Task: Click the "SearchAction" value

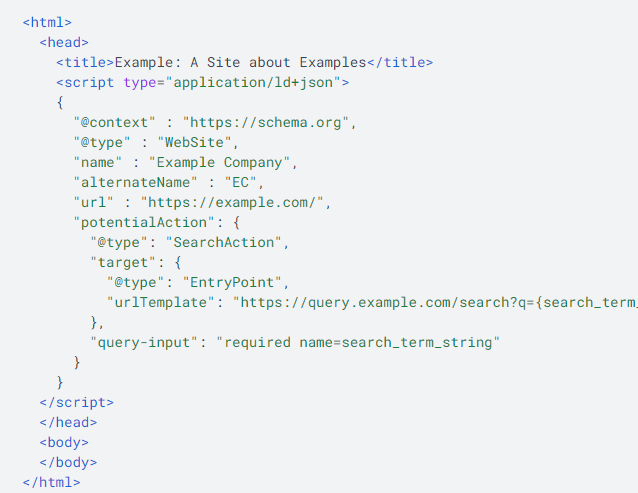Action: [x=227, y=243]
